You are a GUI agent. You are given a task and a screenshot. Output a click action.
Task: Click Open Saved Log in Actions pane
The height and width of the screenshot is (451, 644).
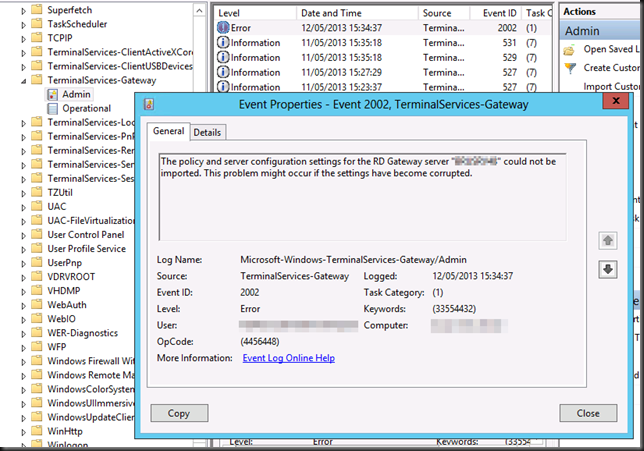coord(611,49)
